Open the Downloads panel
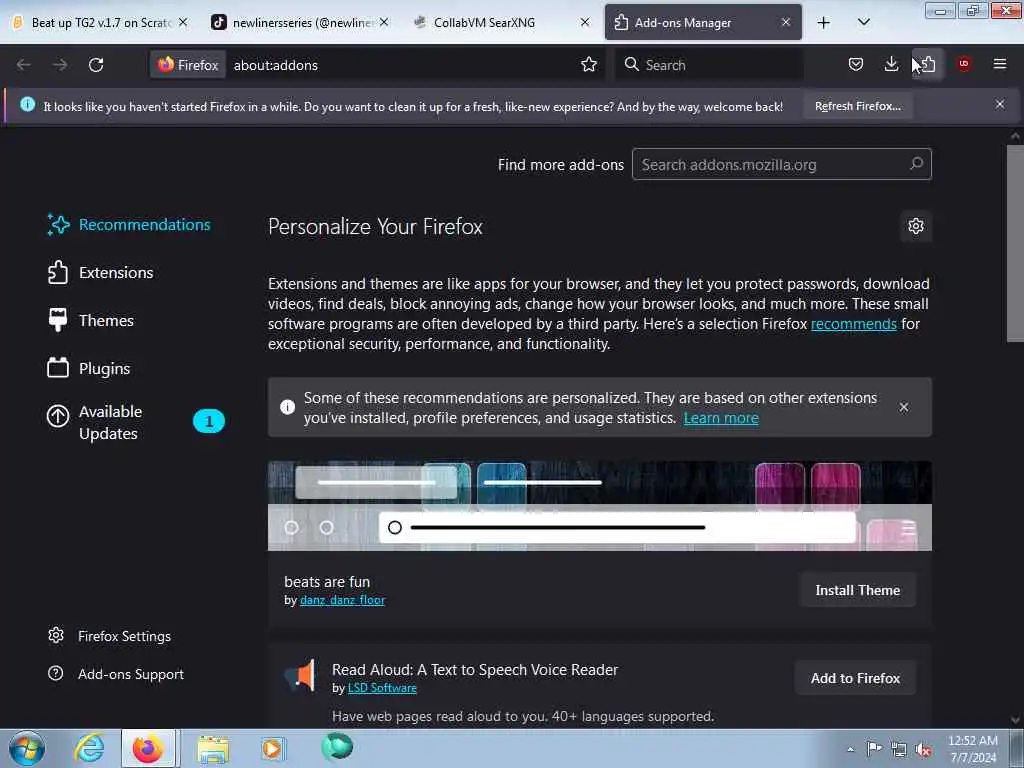 coord(891,64)
